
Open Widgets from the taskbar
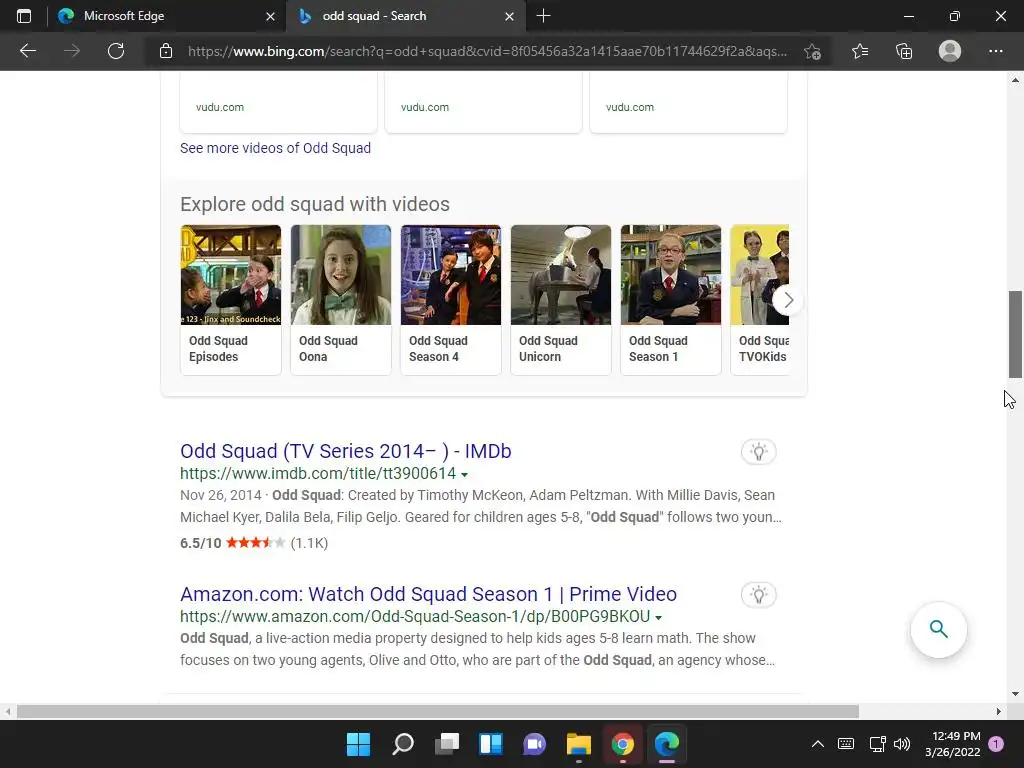click(x=490, y=744)
